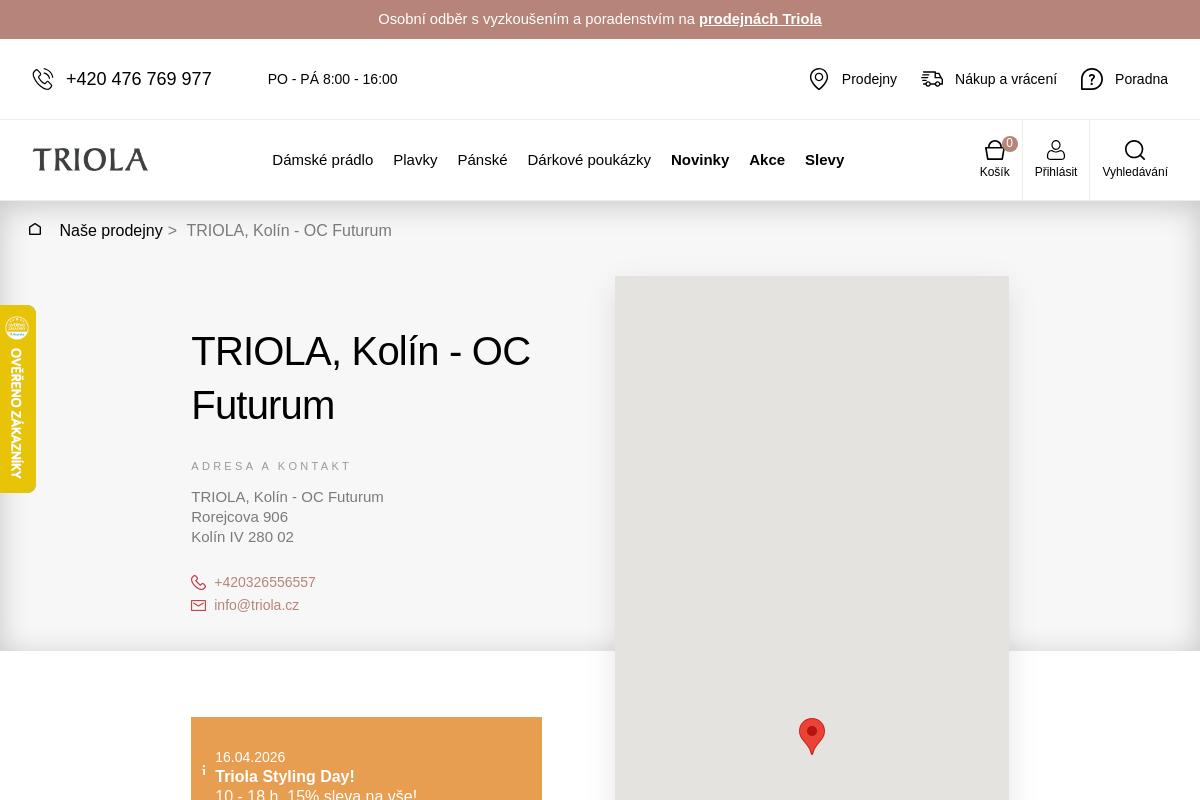Image resolution: width=1200 pixels, height=800 pixels.
Task: Click the TRIOLA logo
Action: click(90, 160)
